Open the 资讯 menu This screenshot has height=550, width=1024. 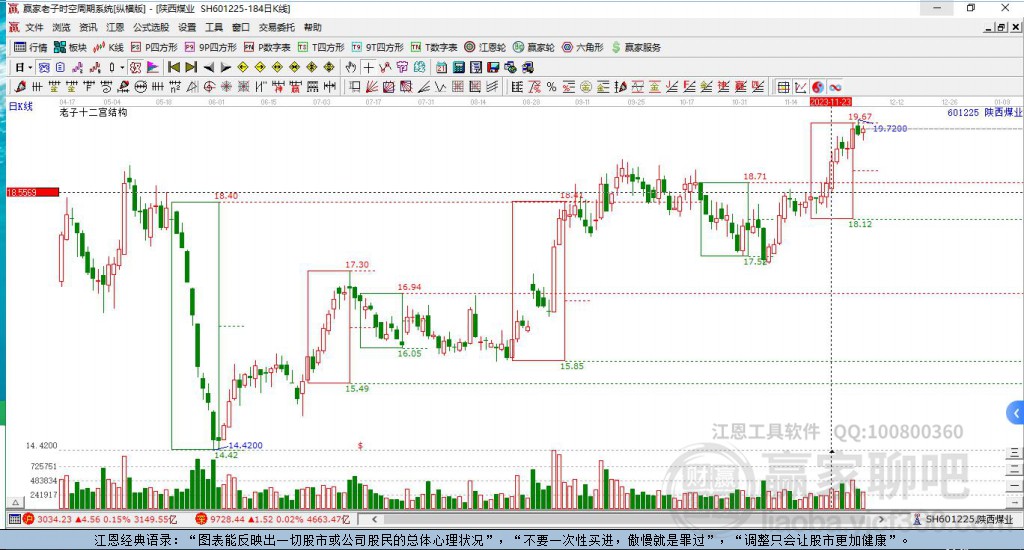(88, 27)
